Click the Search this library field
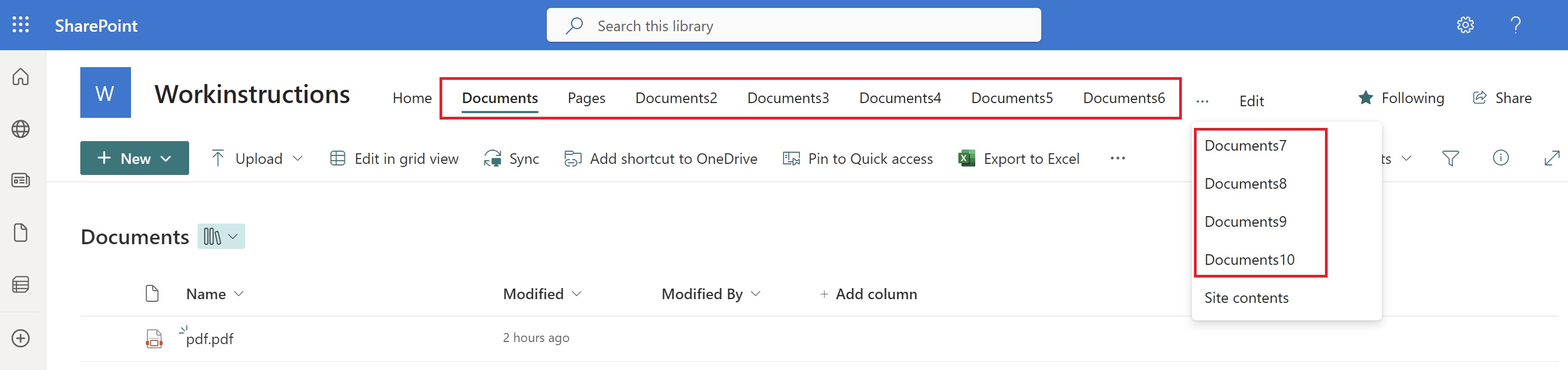Viewport: 1568px width, 370px height. click(x=793, y=25)
